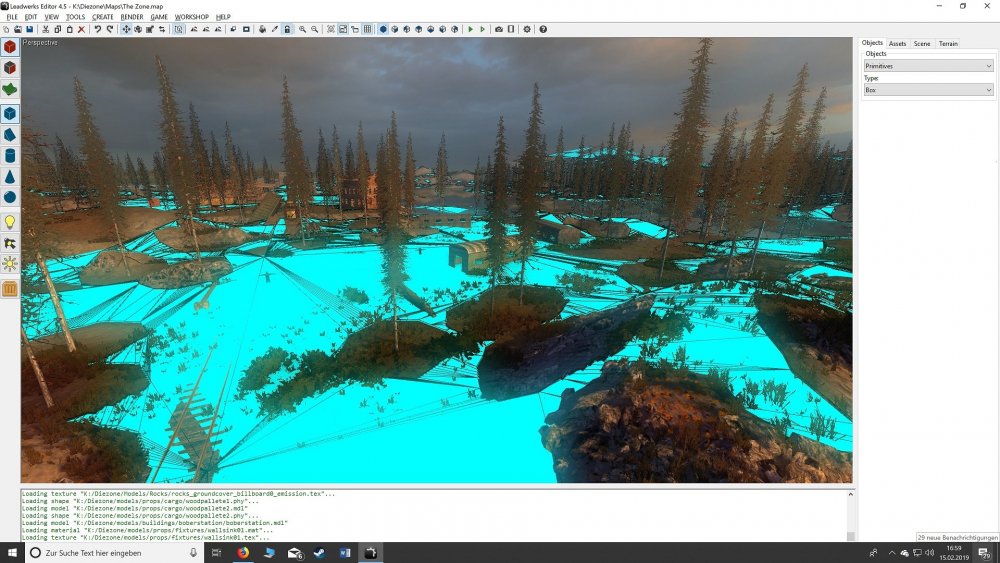This screenshot has height=563, width=1000.
Task: Save the map with the floppy icon
Action: (x=29, y=29)
